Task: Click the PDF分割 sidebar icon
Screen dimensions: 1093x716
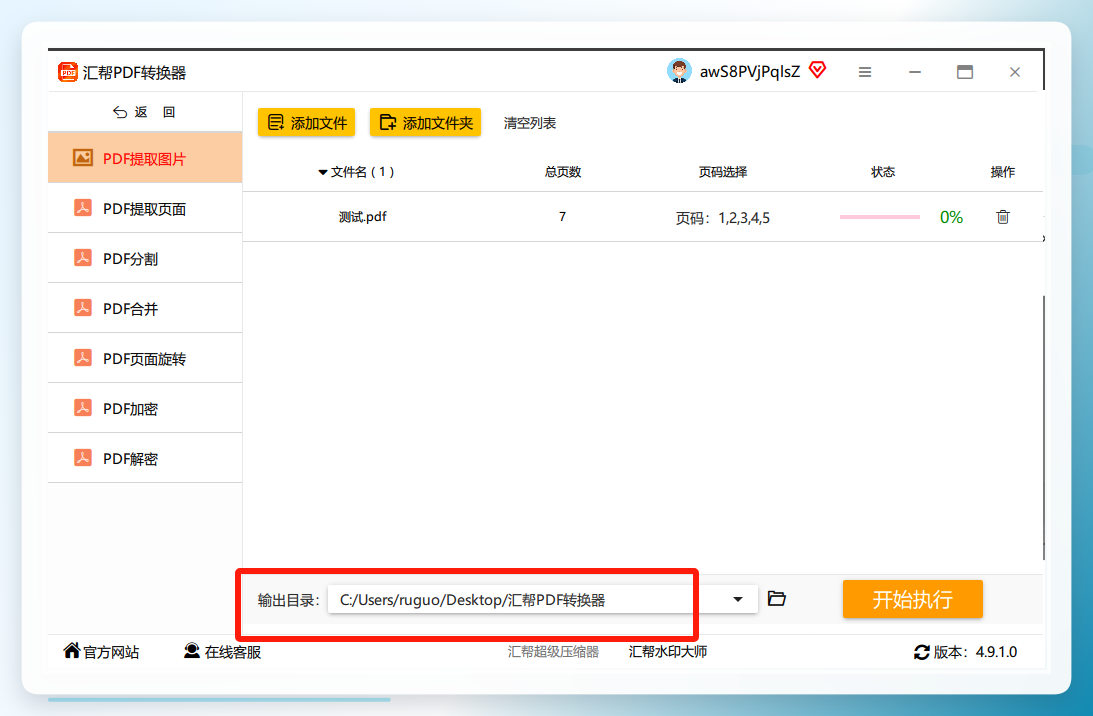Action: tap(83, 258)
